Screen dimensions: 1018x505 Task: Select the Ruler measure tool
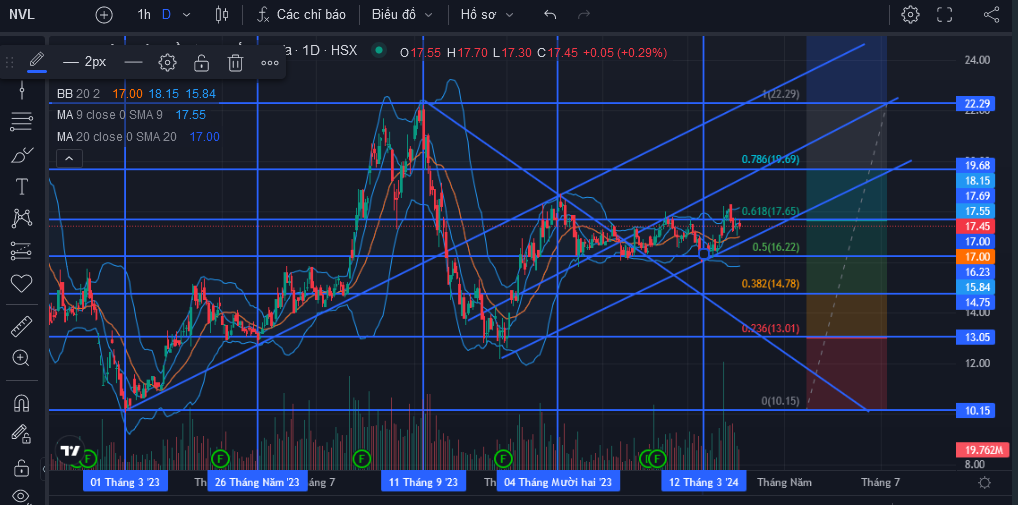coord(21,326)
